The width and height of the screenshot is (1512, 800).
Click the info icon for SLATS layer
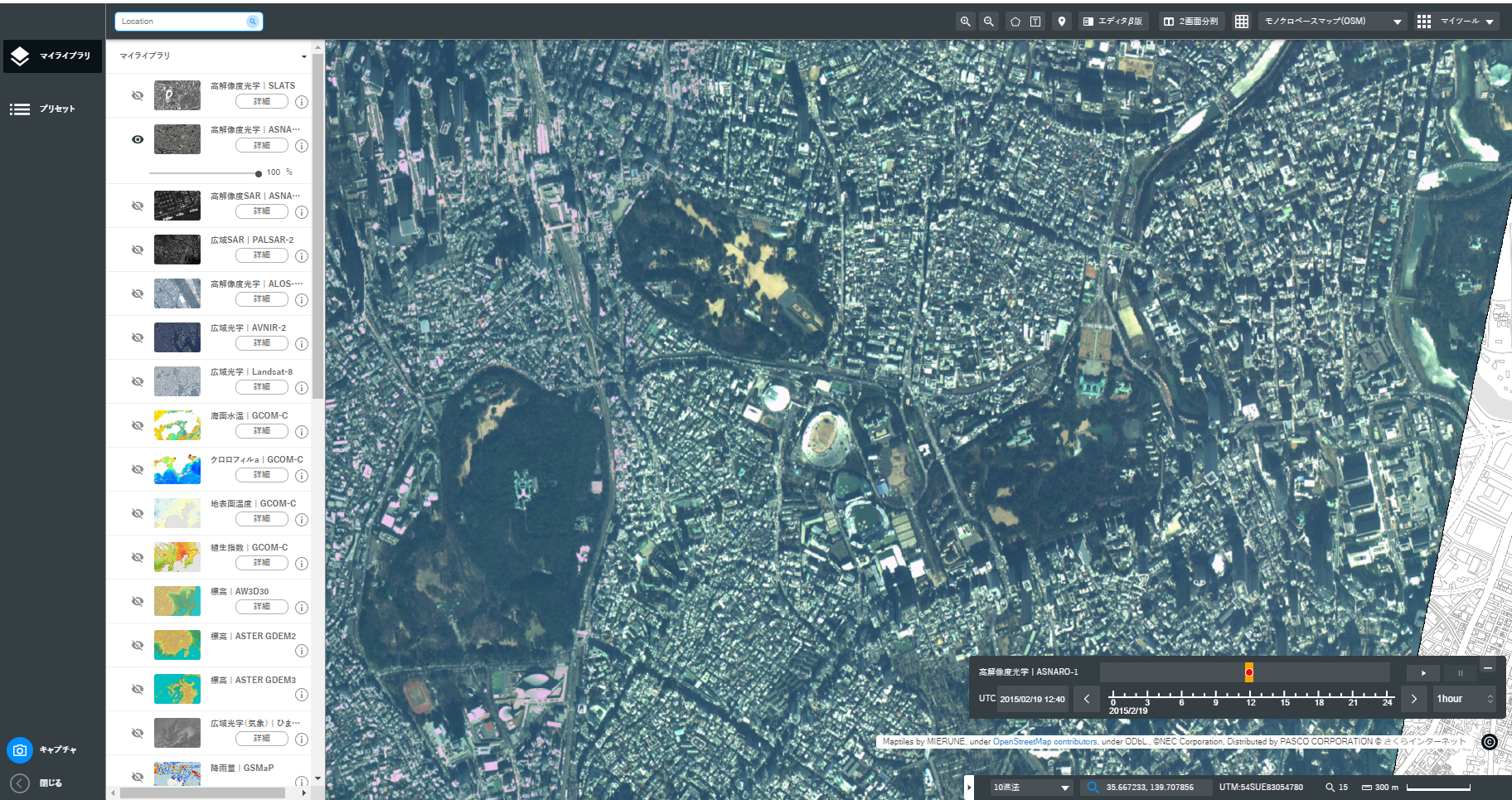pos(302,102)
